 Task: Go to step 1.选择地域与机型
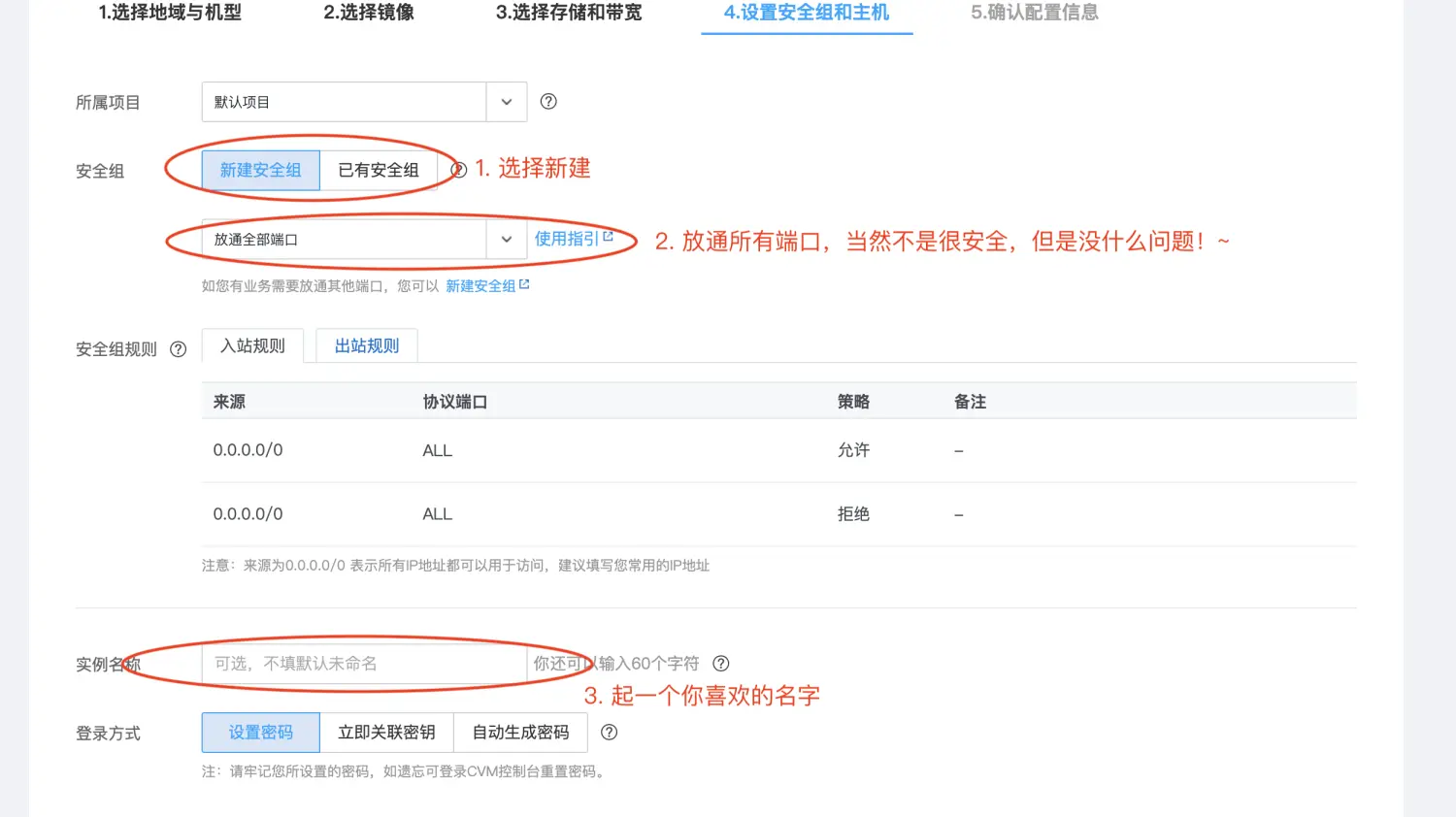coord(170,13)
